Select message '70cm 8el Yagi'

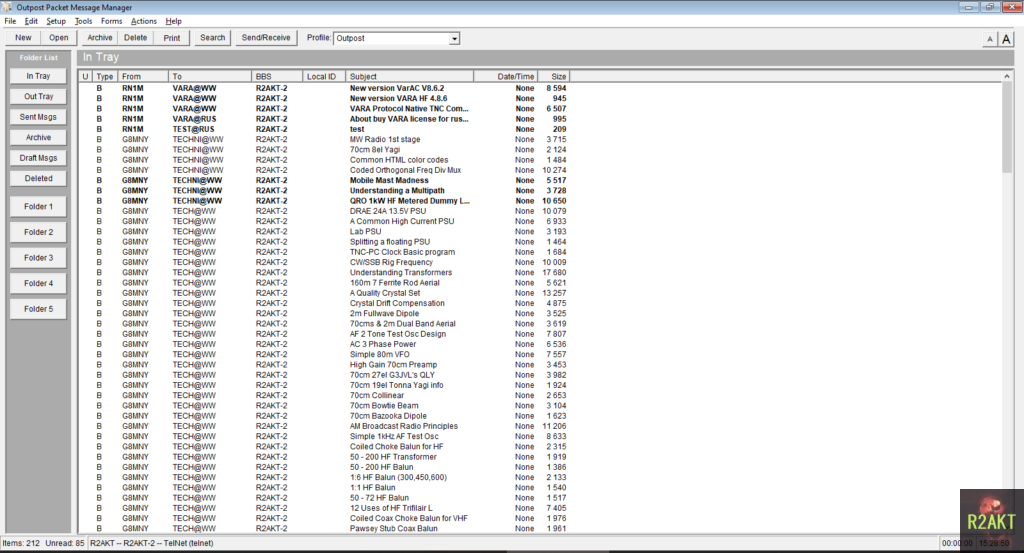pos(325,150)
